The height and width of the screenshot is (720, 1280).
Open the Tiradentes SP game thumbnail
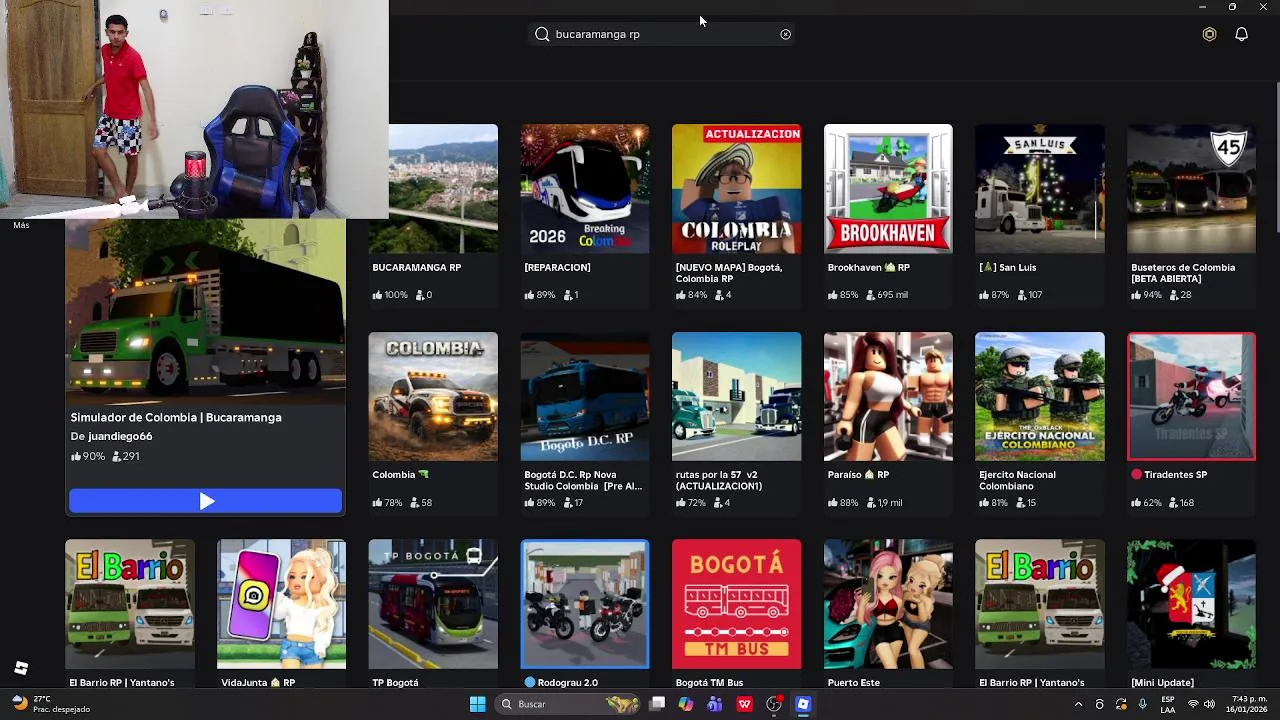1191,396
